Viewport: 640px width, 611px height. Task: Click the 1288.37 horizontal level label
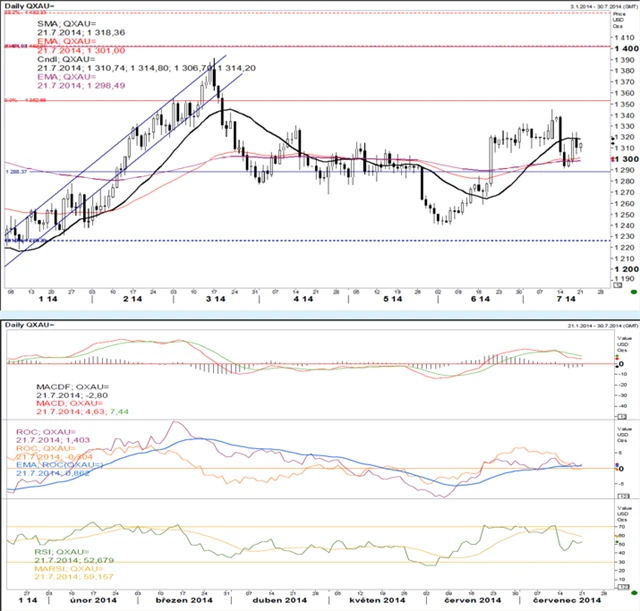[17, 172]
